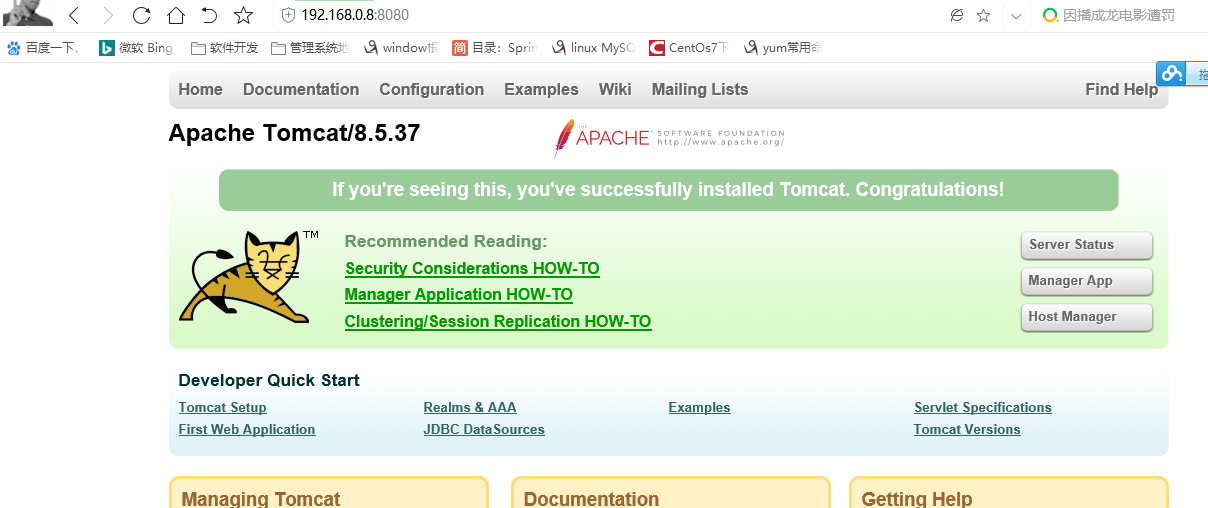
Task: Click the Server Status button
Action: point(1086,245)
